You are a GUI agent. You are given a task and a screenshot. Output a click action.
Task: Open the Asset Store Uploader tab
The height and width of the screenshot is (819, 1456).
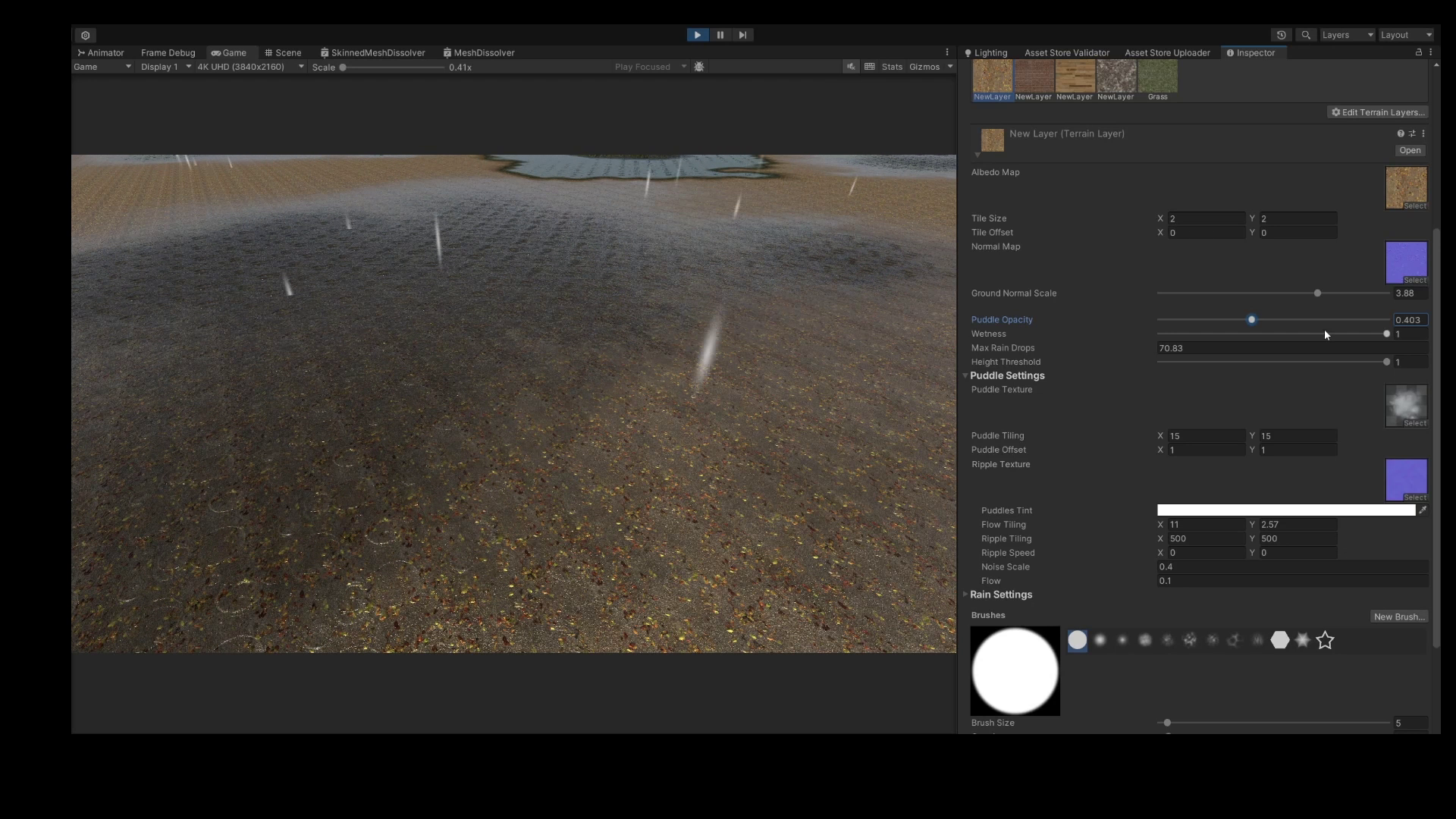[1167, 53]
